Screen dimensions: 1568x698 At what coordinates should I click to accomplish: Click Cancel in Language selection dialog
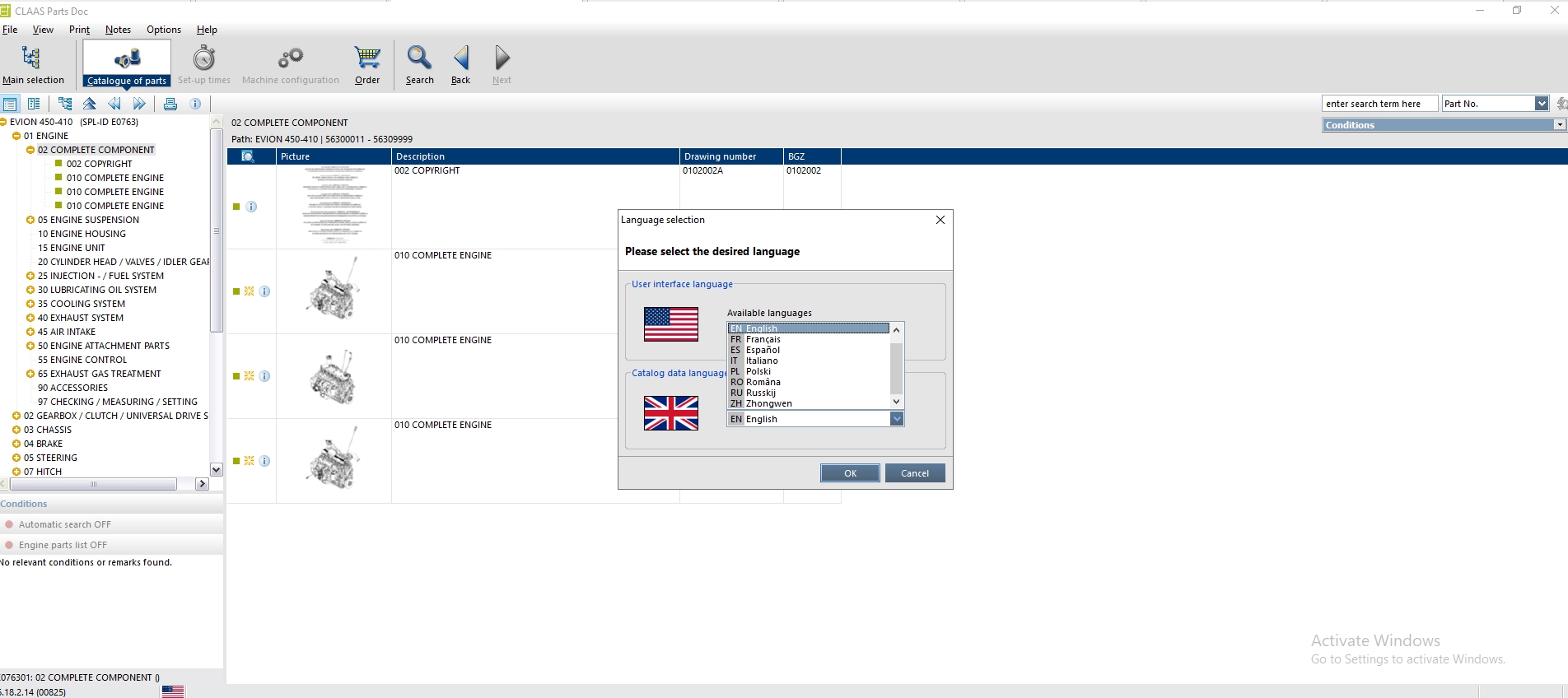(x=915, y=473)
